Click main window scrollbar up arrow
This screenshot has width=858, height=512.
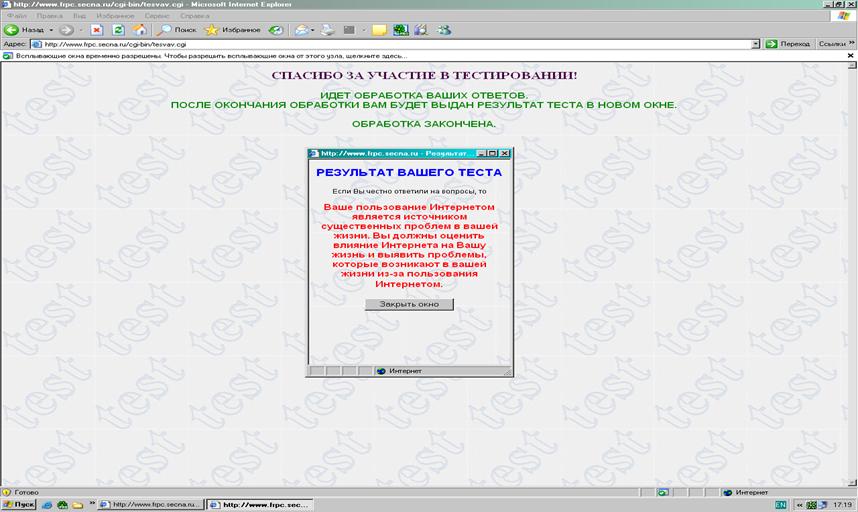click(x=852, y=66)
